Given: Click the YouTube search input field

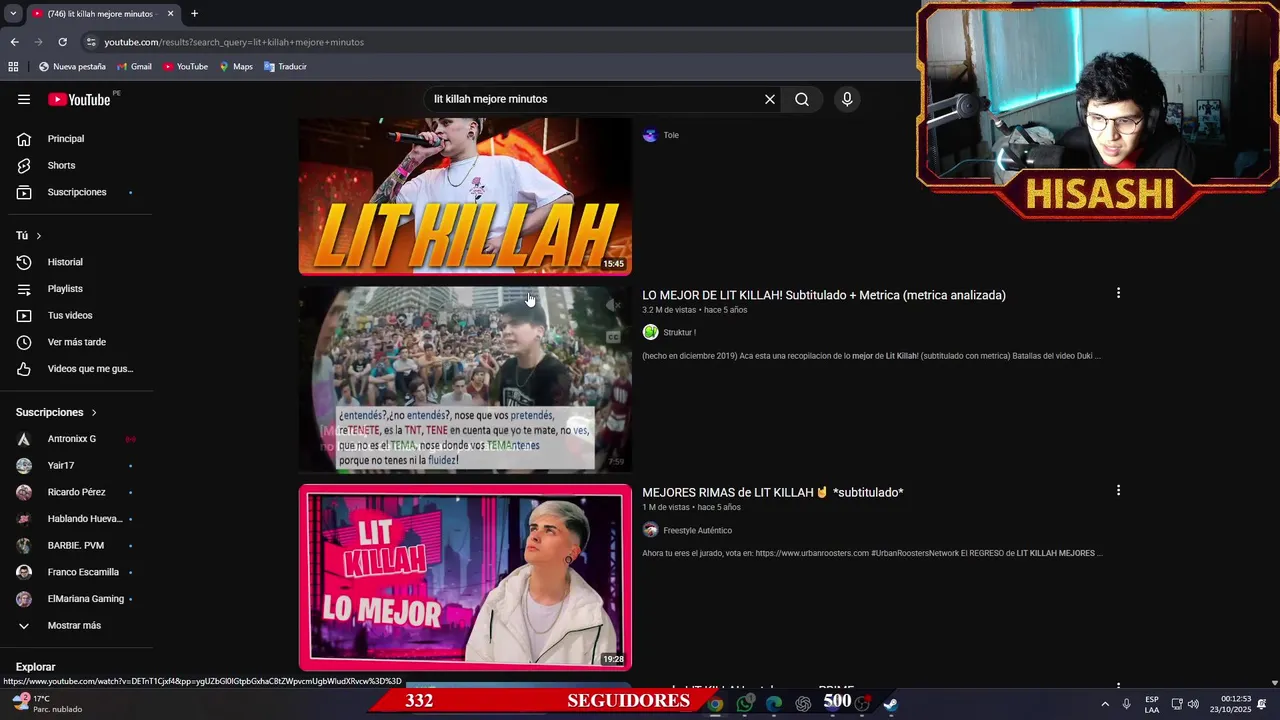Looking at the screenshot, I should (x=594, y=99).
